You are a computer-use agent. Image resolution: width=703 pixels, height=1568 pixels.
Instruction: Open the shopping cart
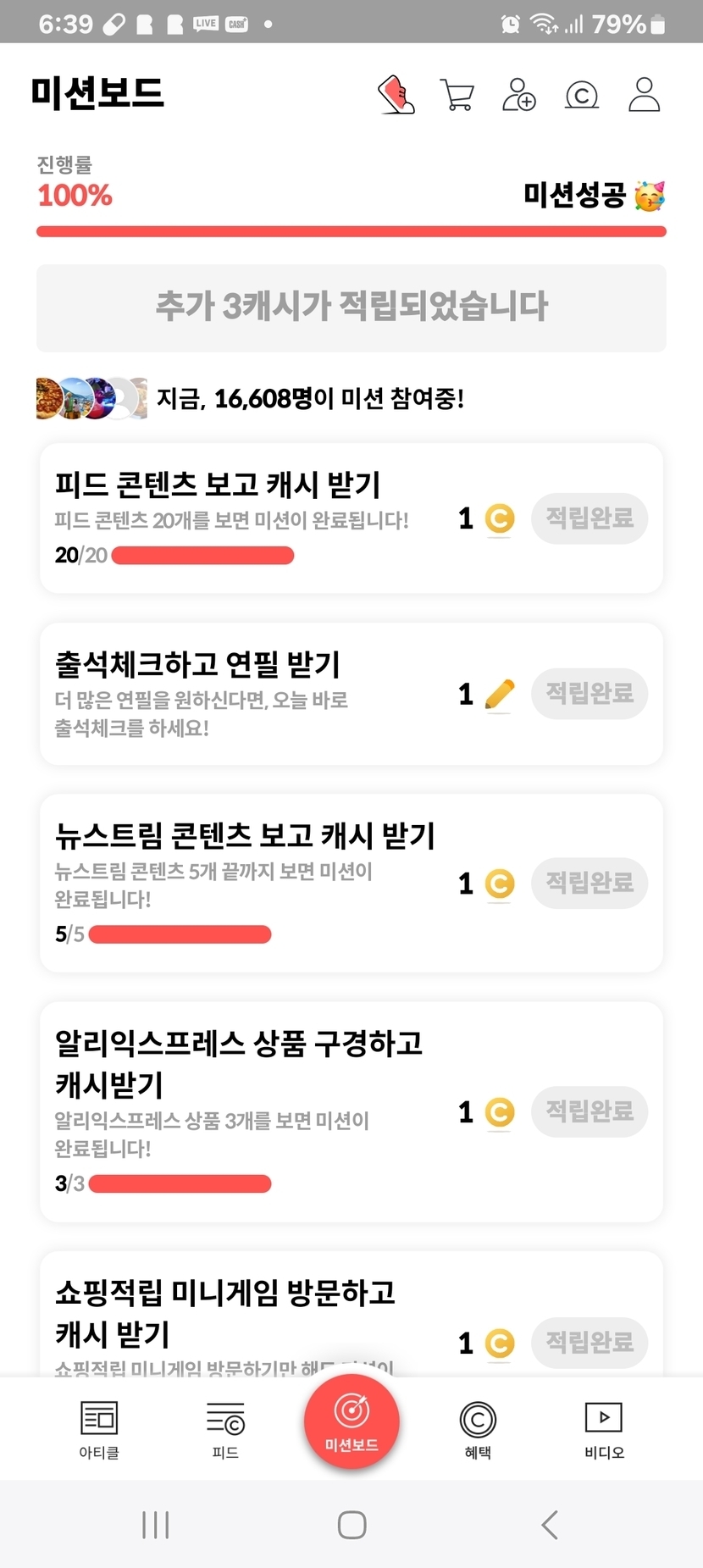point(457,95)
